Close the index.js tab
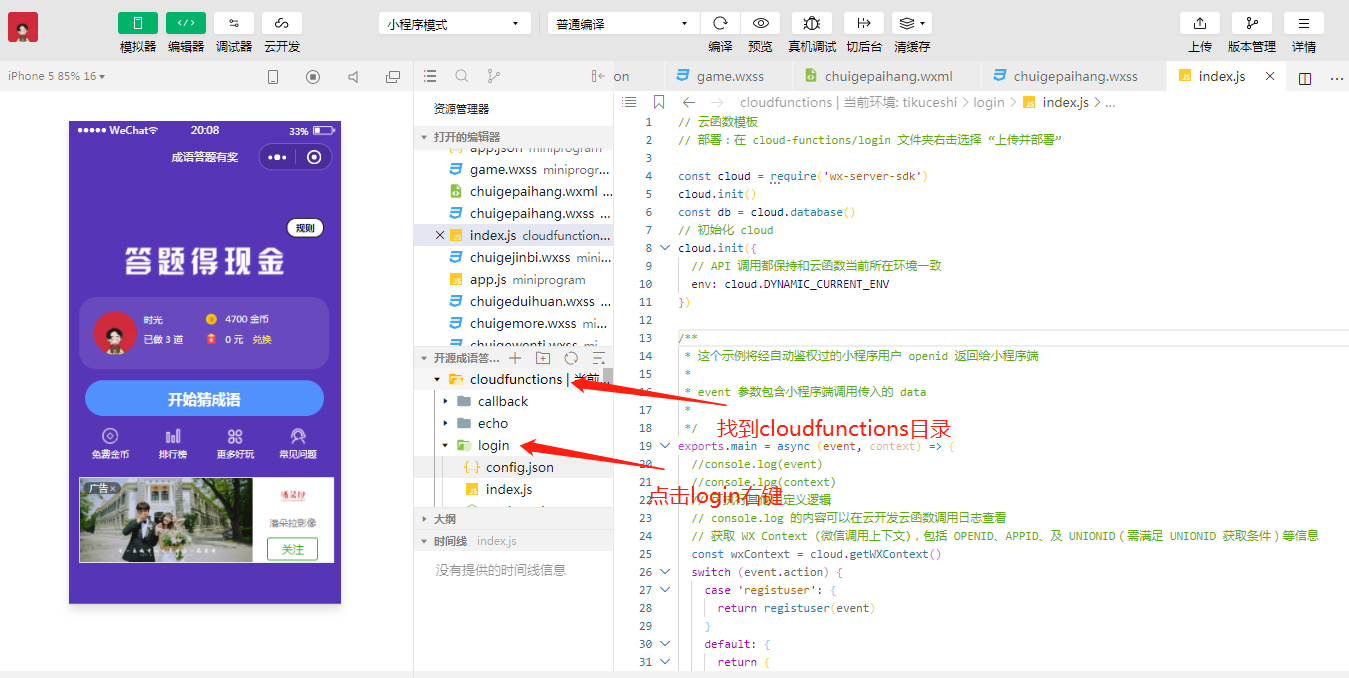The width and height of the screenshot is (1349, 678). click(x=1270, y=76)
